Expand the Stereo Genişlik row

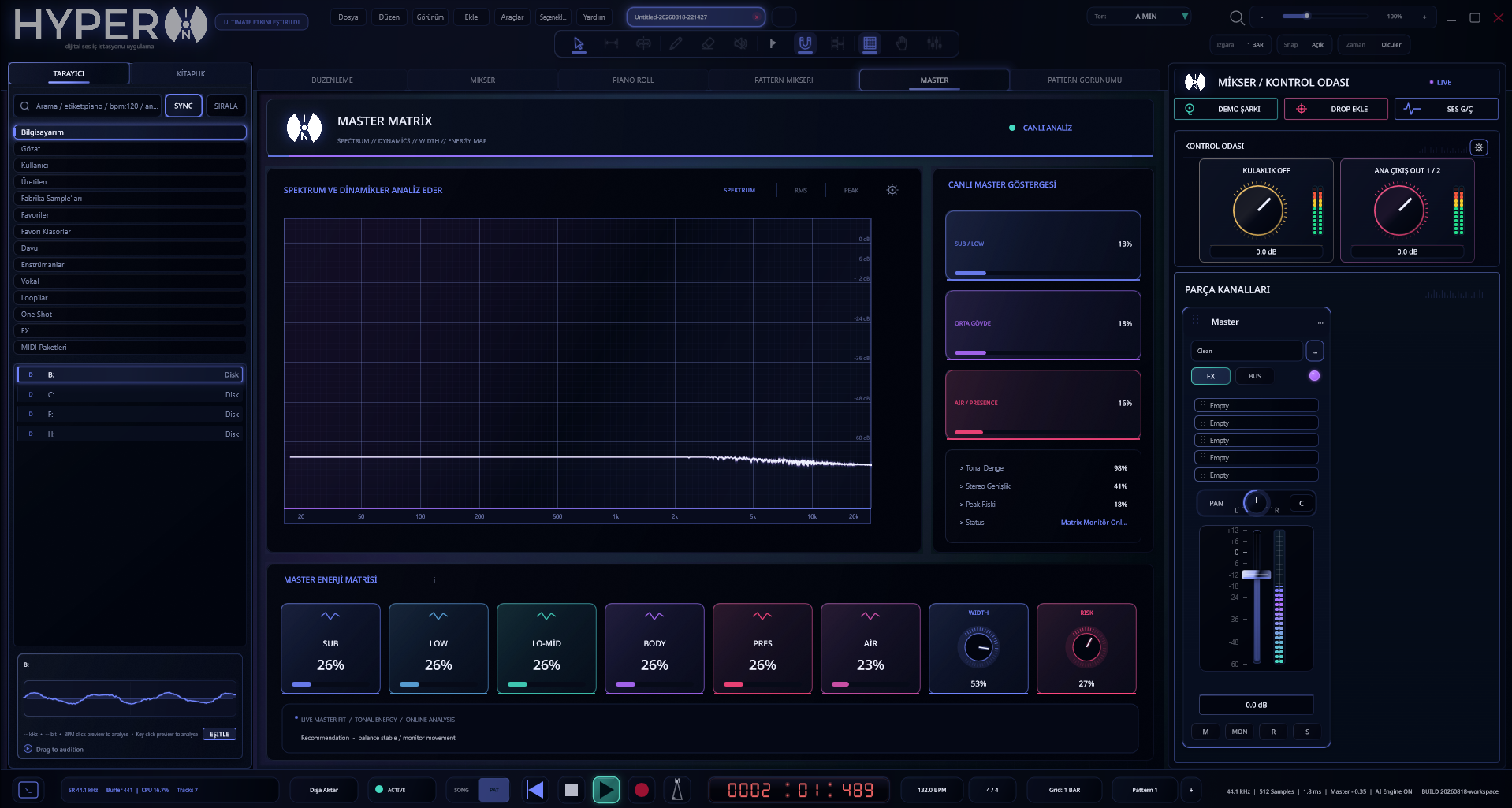point(1043,486)
